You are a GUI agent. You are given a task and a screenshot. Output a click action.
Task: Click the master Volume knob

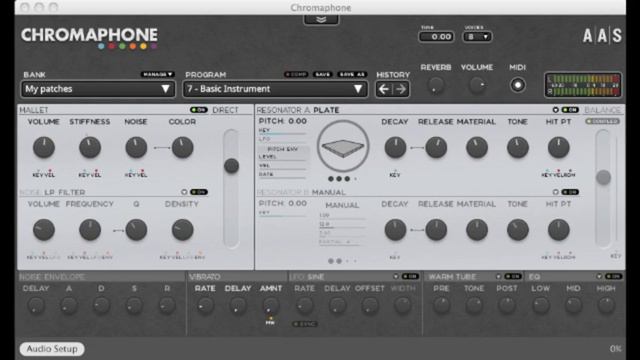pos(477,85)
